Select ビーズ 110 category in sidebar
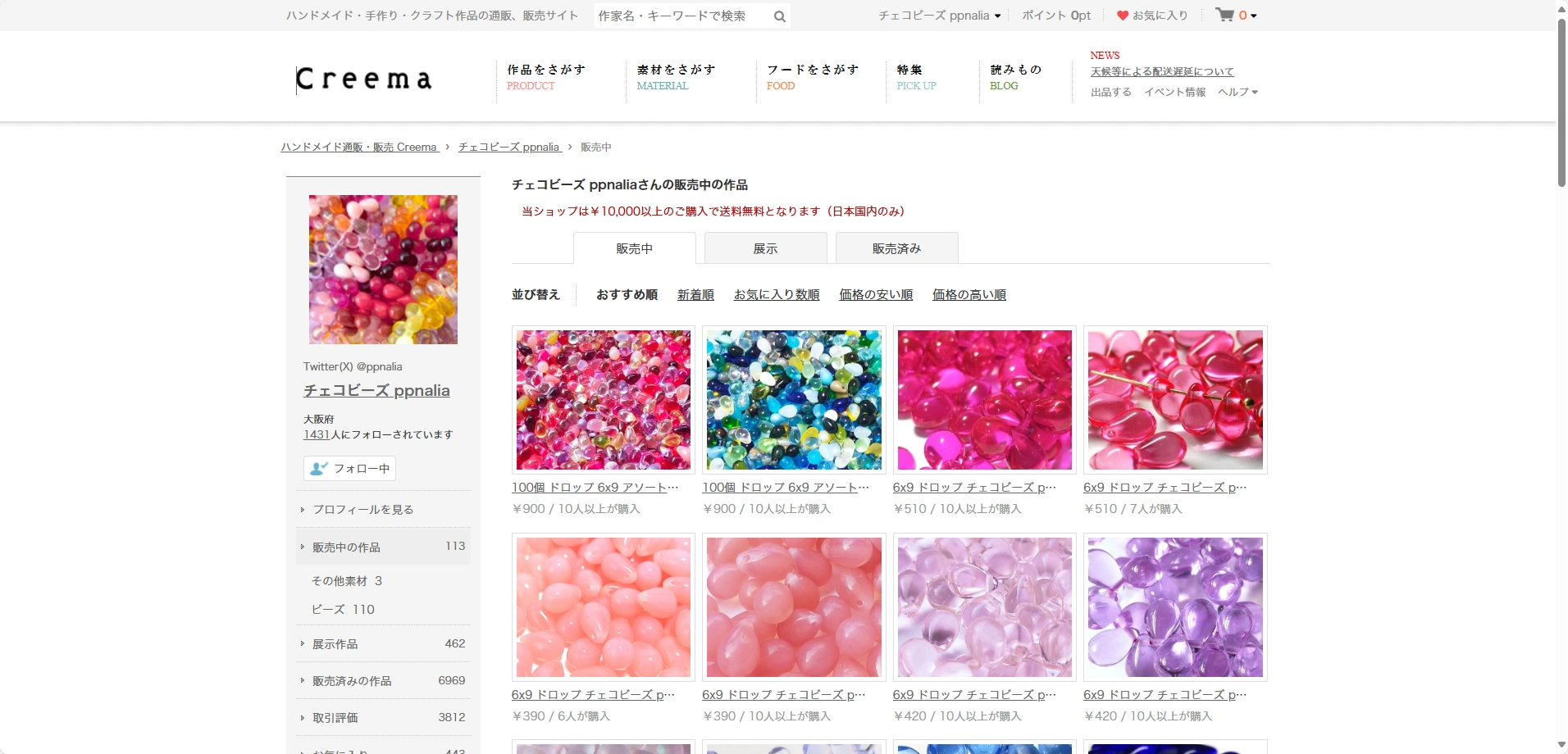Viewport: 1568px width, 754px height. click(x=343, y=610)
